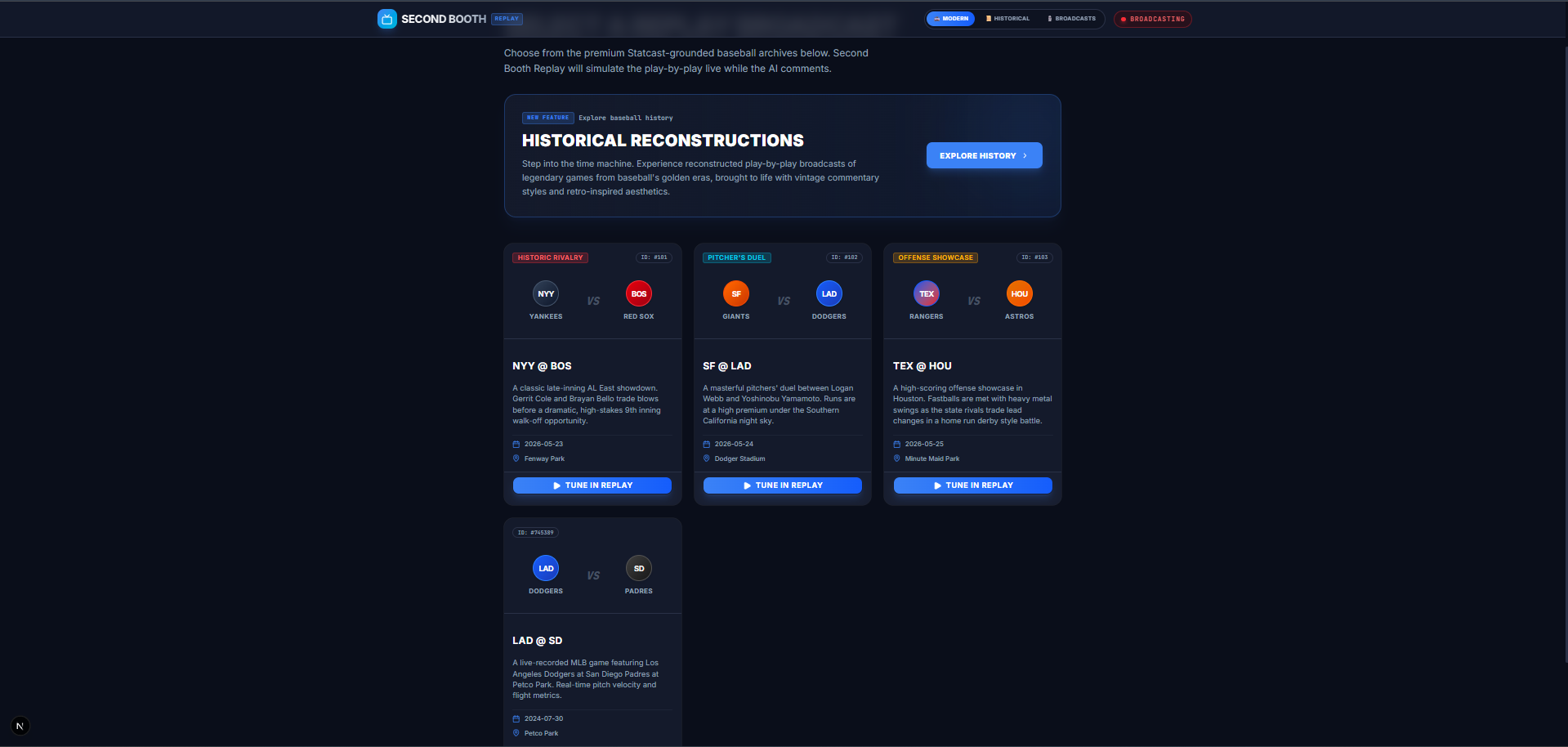
Task: Click the Dodger Stadium venue text
Action: 740,459
